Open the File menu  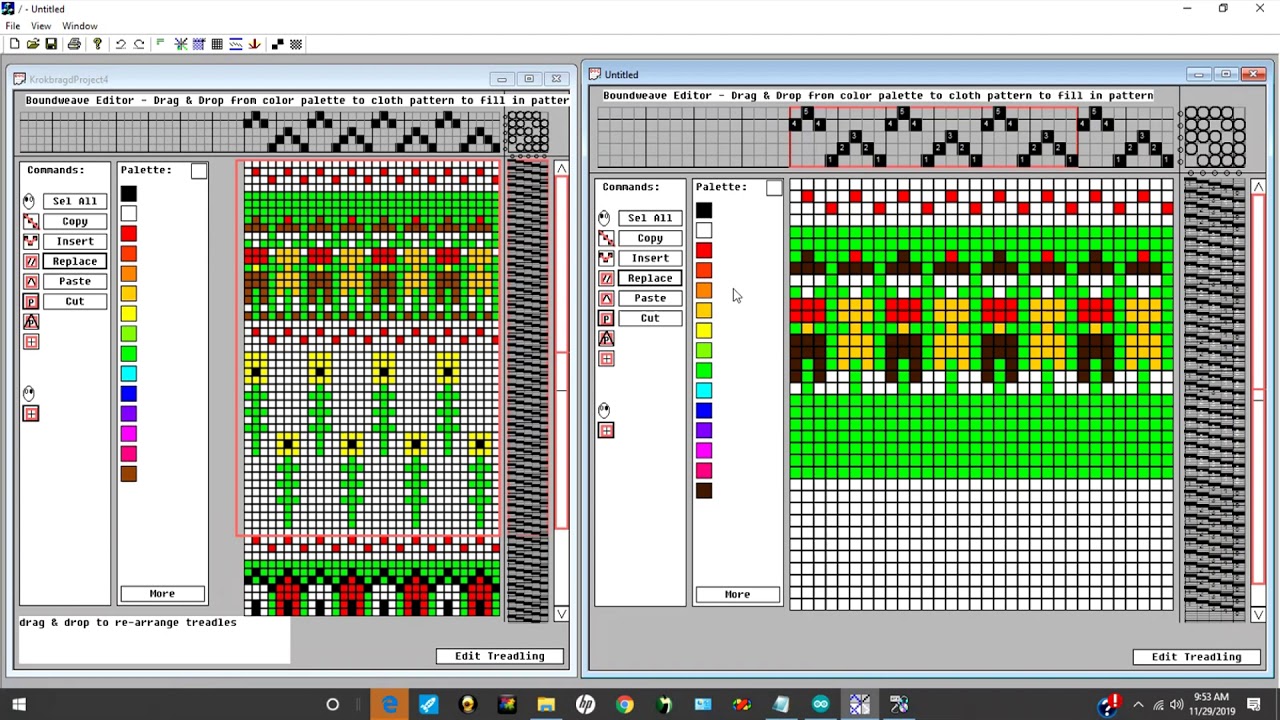[x=12, y=26]
